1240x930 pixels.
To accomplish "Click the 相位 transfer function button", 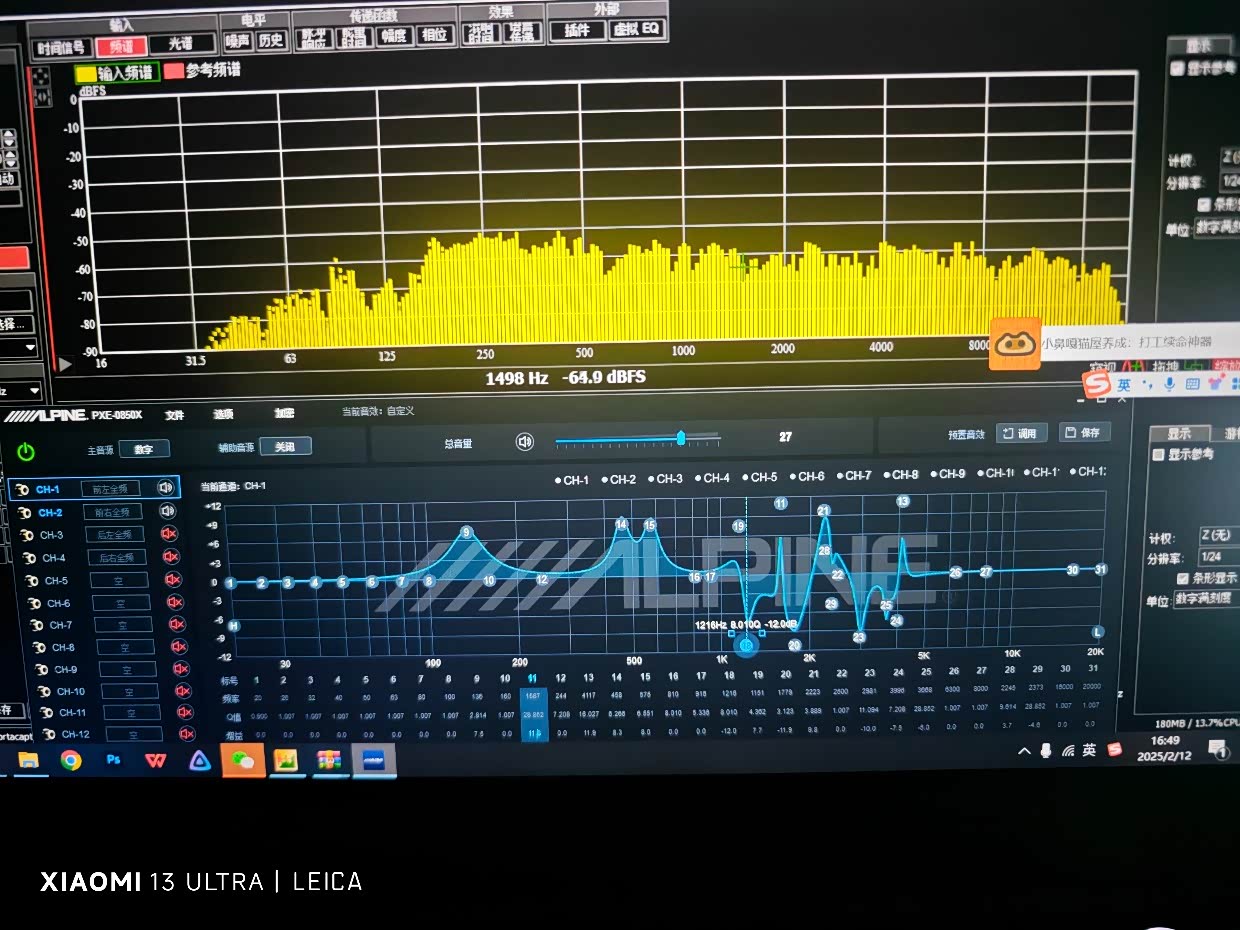I will tap(434, 35).
